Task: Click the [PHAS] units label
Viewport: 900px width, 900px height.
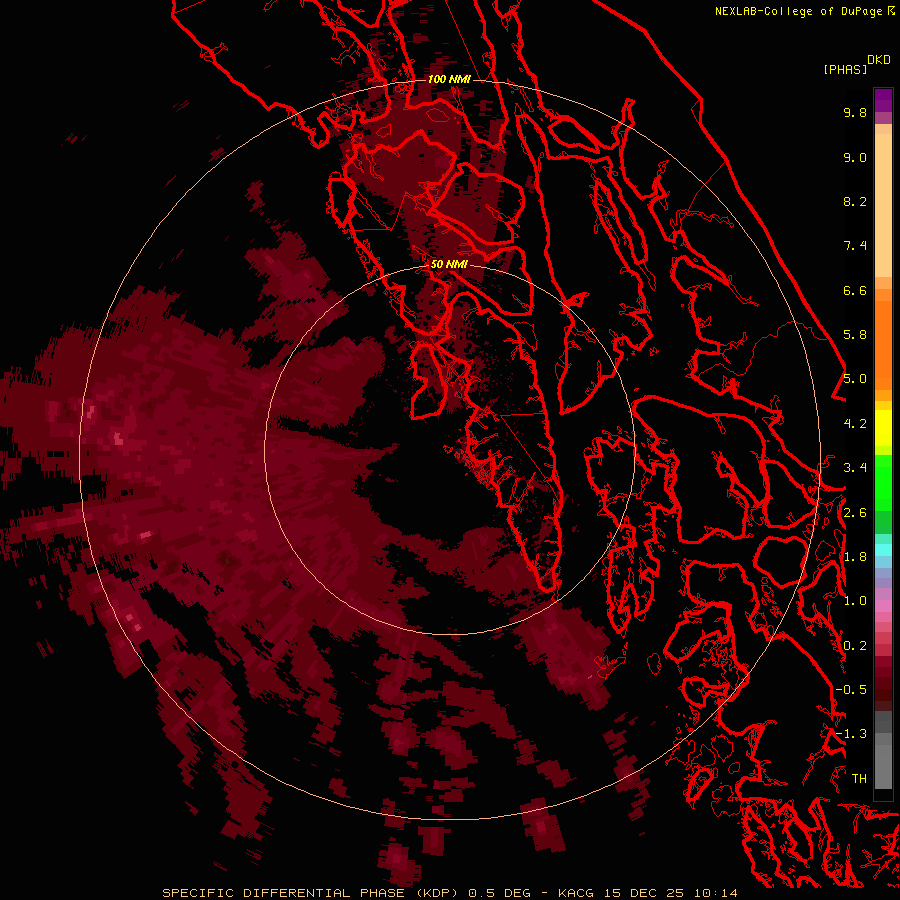Action: 845,69
